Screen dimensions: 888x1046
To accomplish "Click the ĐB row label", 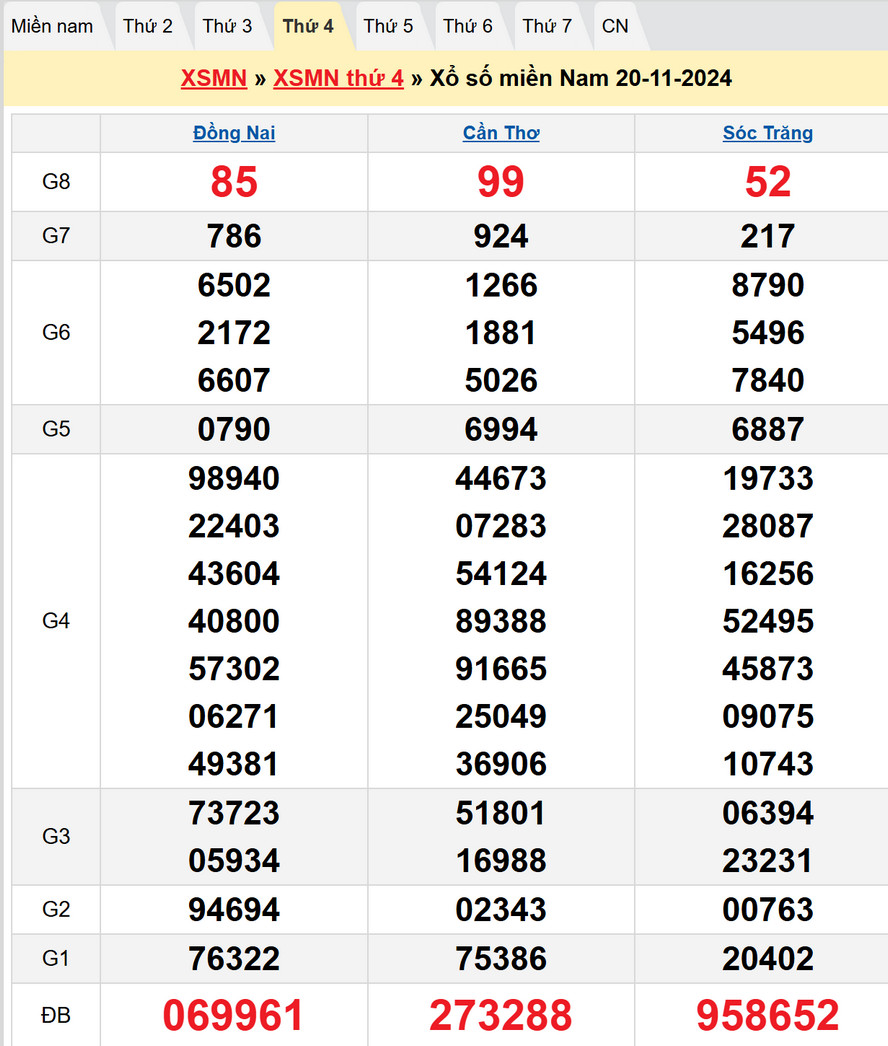I will (56, 1015).
